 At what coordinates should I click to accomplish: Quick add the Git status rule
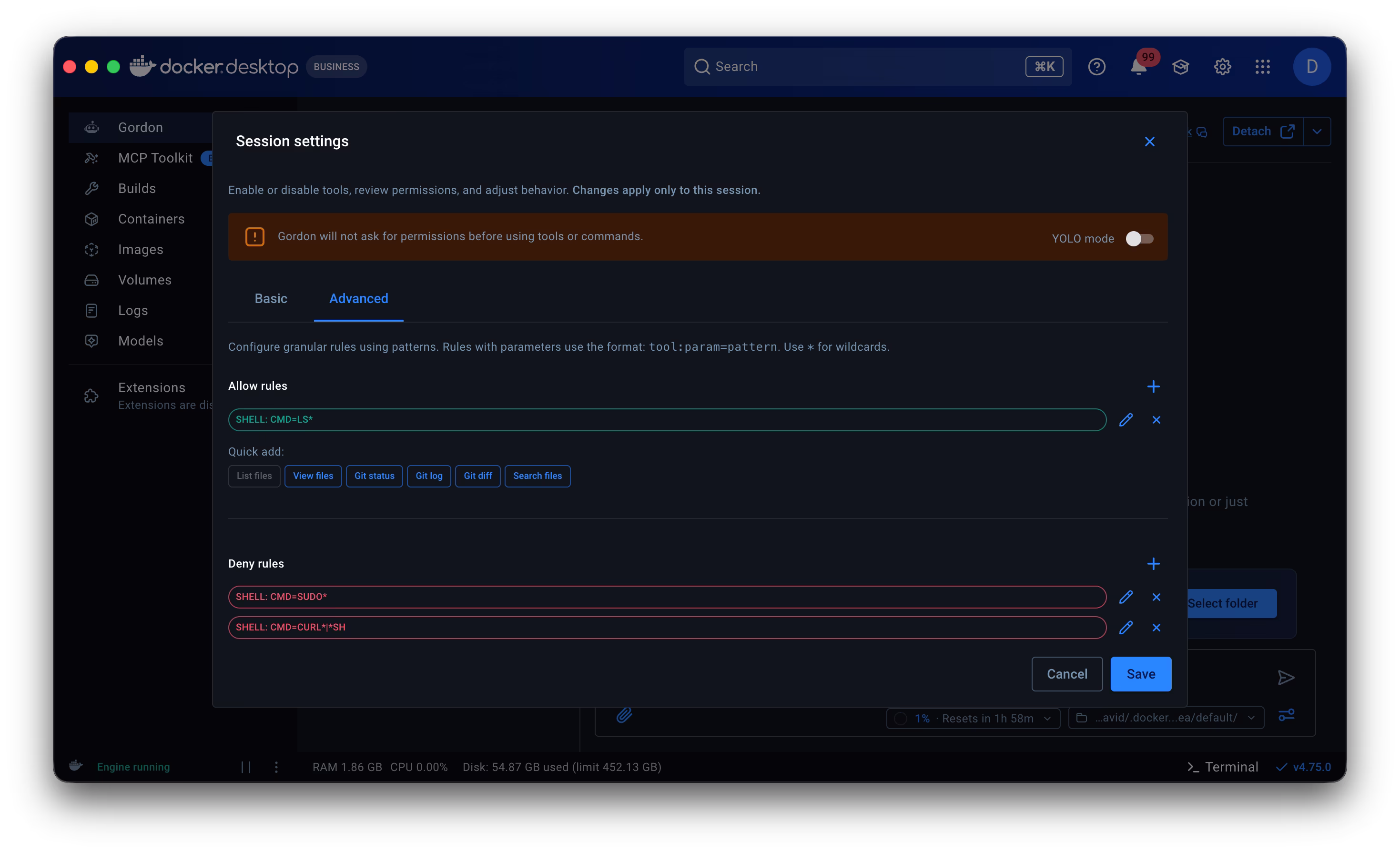point(375,476)
